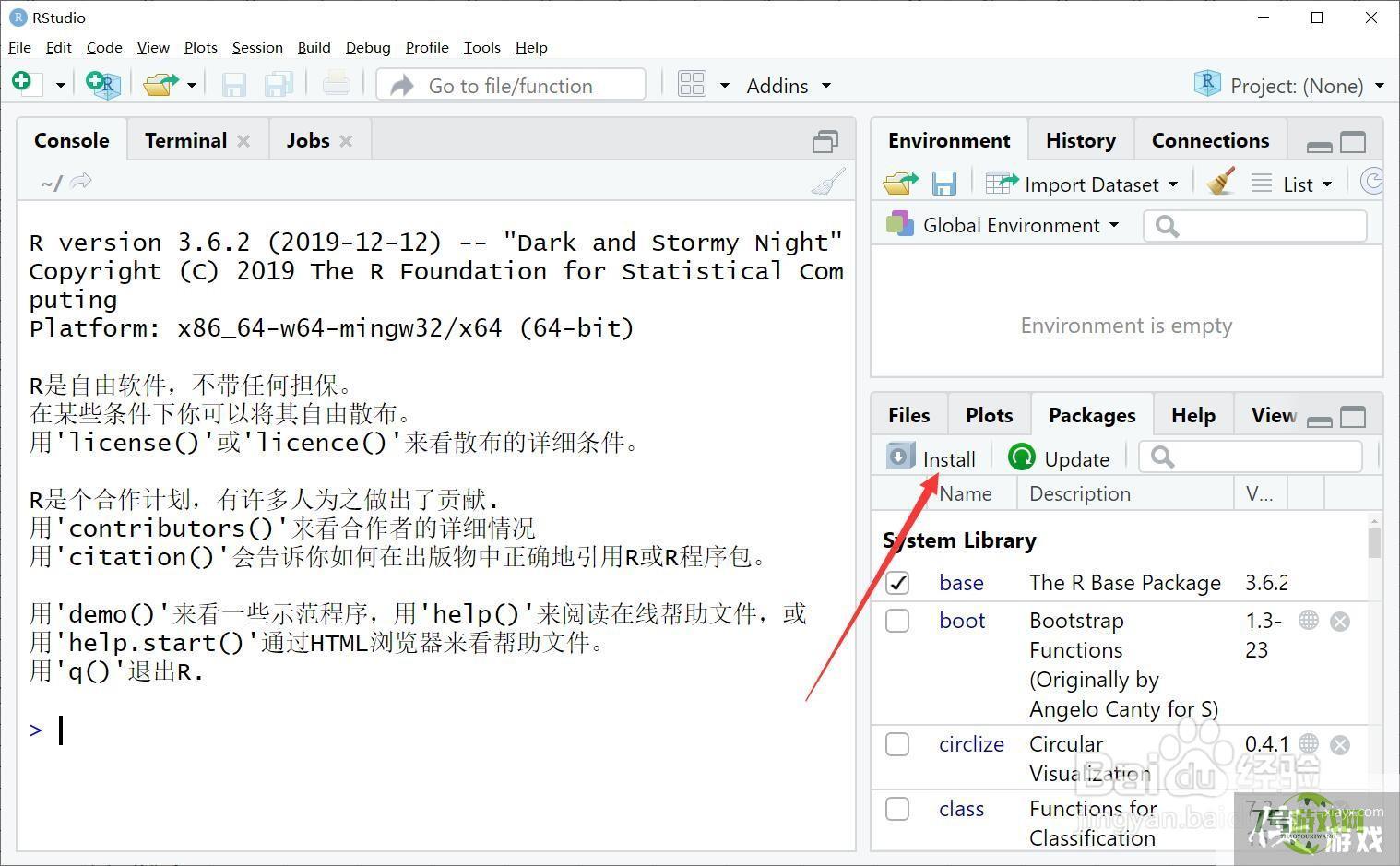Open the Tools menu
The width and height of the screenshot is (1400, 866).
coord(481,47)
